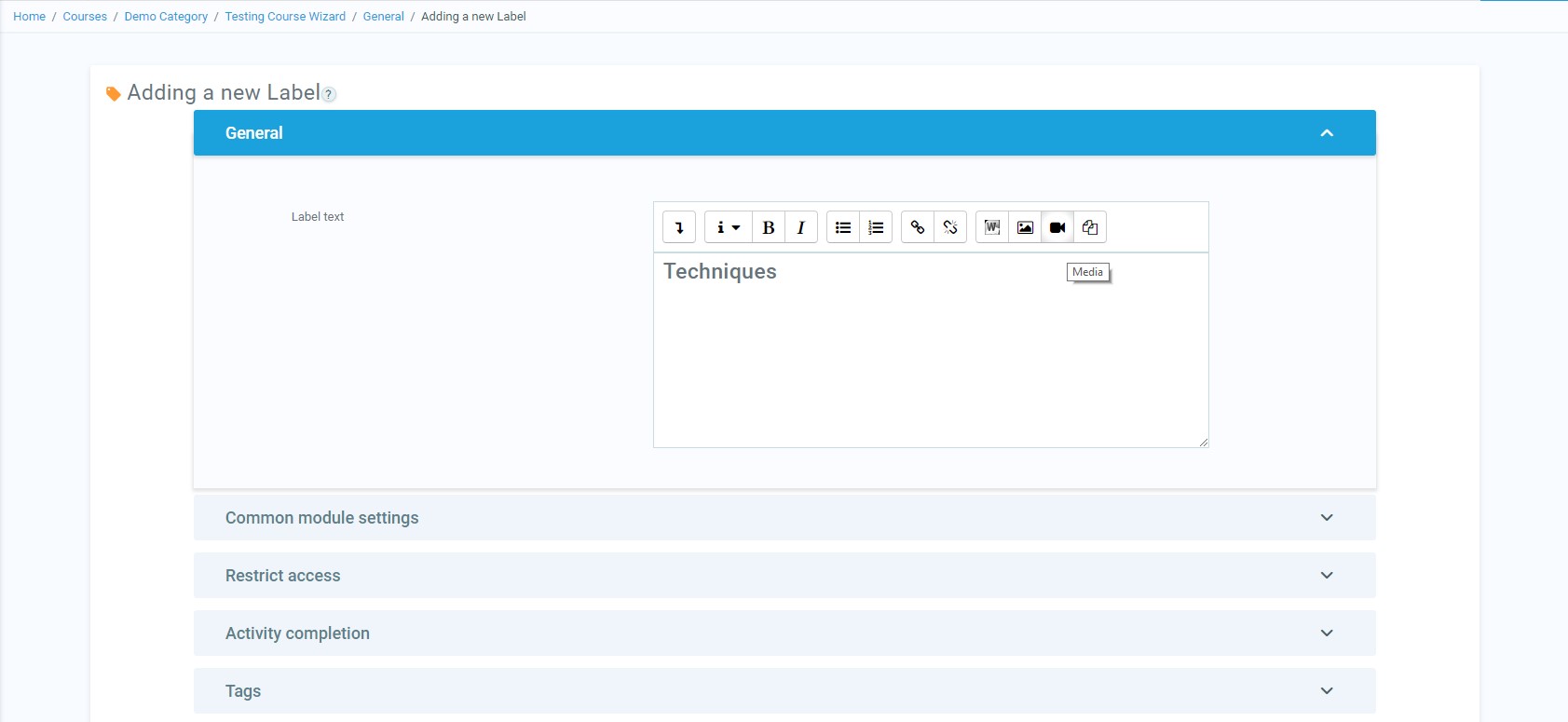Open the manage files icon
Image resolution: width=1568 pixels, height=722 pixels.
[x=1090, y=227]
